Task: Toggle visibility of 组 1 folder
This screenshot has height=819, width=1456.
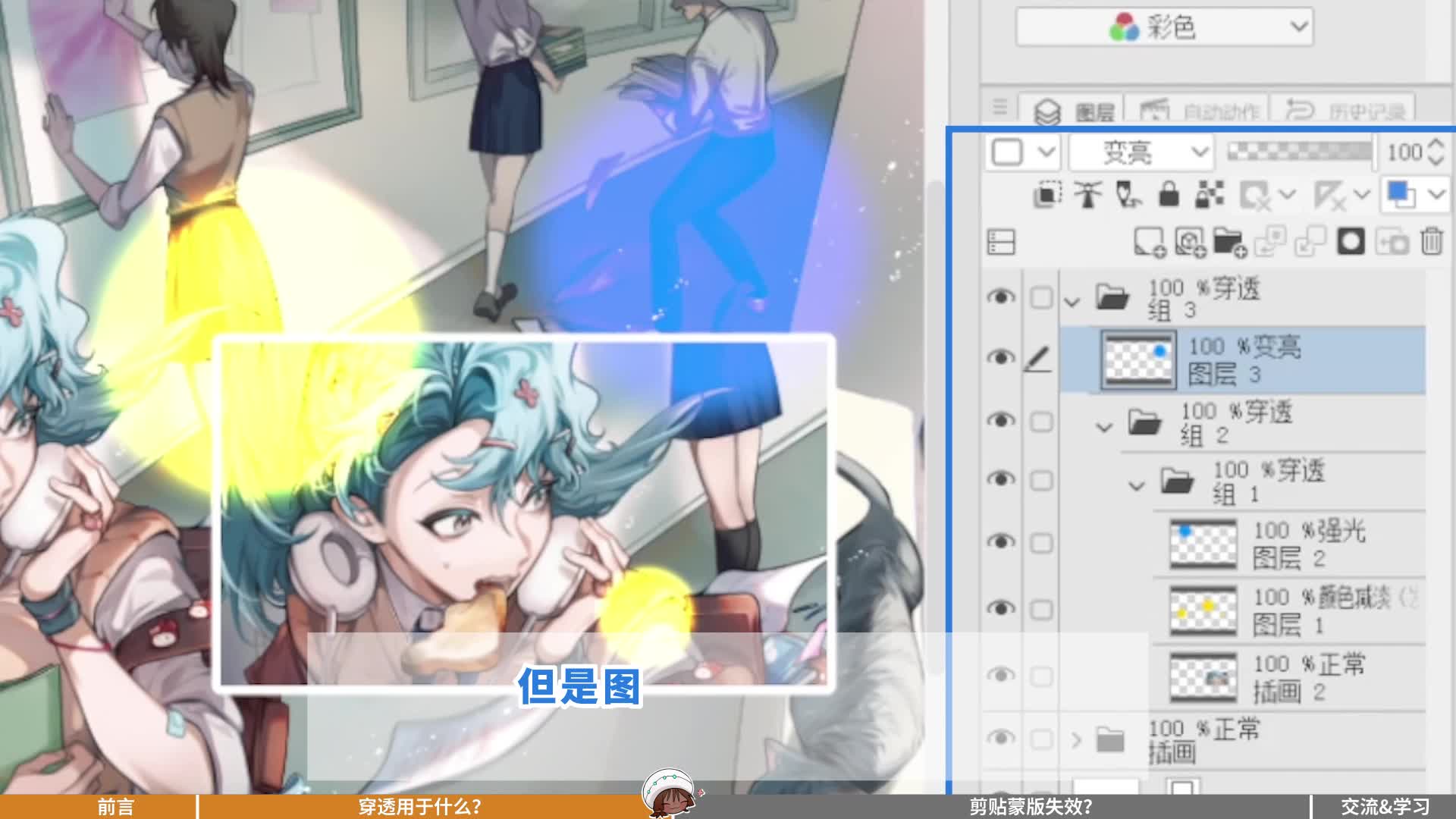Action: tap(1001, 479)
